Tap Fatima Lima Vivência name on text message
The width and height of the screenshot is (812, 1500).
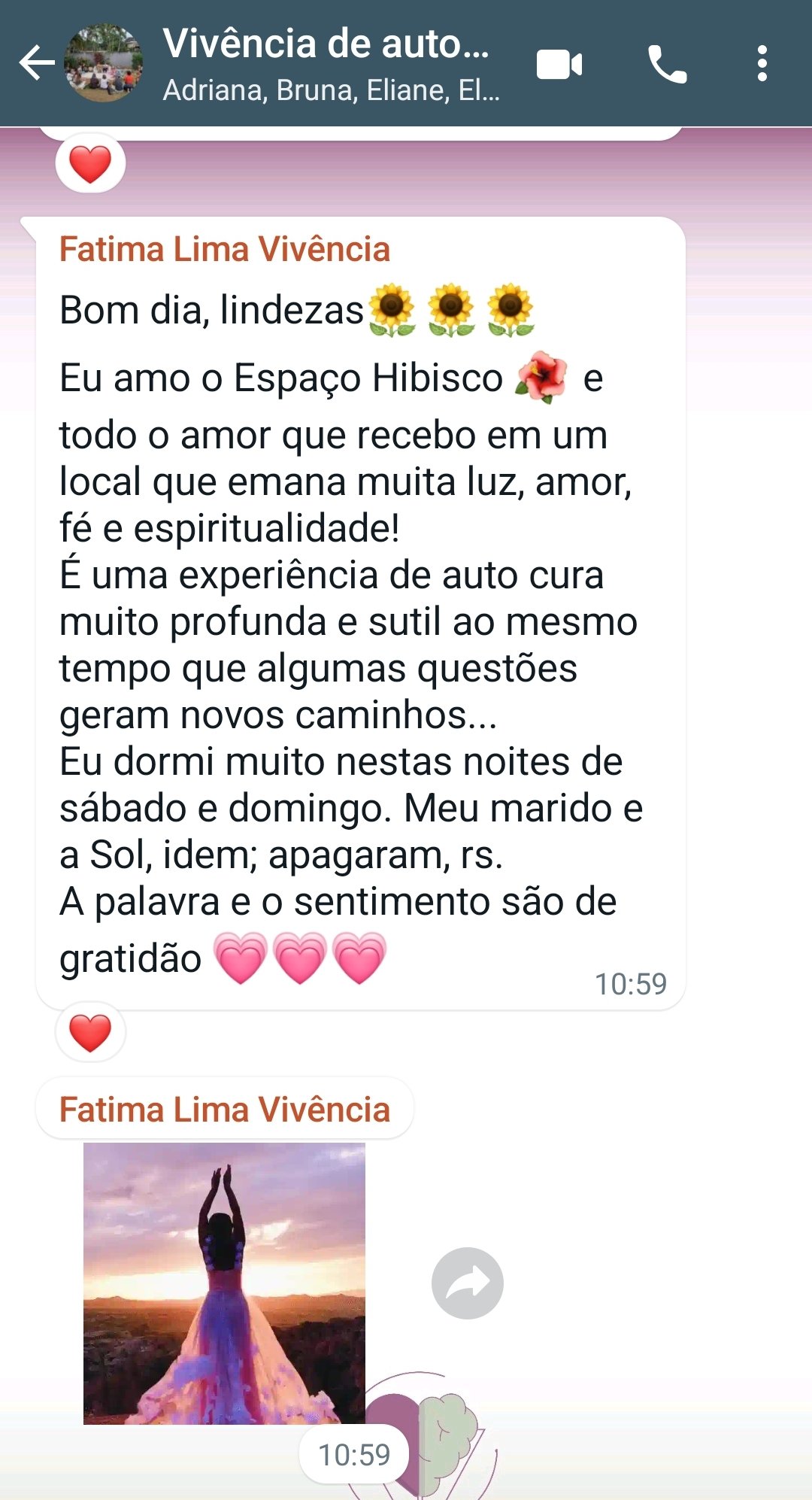pyautogui.click(x=225, y=250)
